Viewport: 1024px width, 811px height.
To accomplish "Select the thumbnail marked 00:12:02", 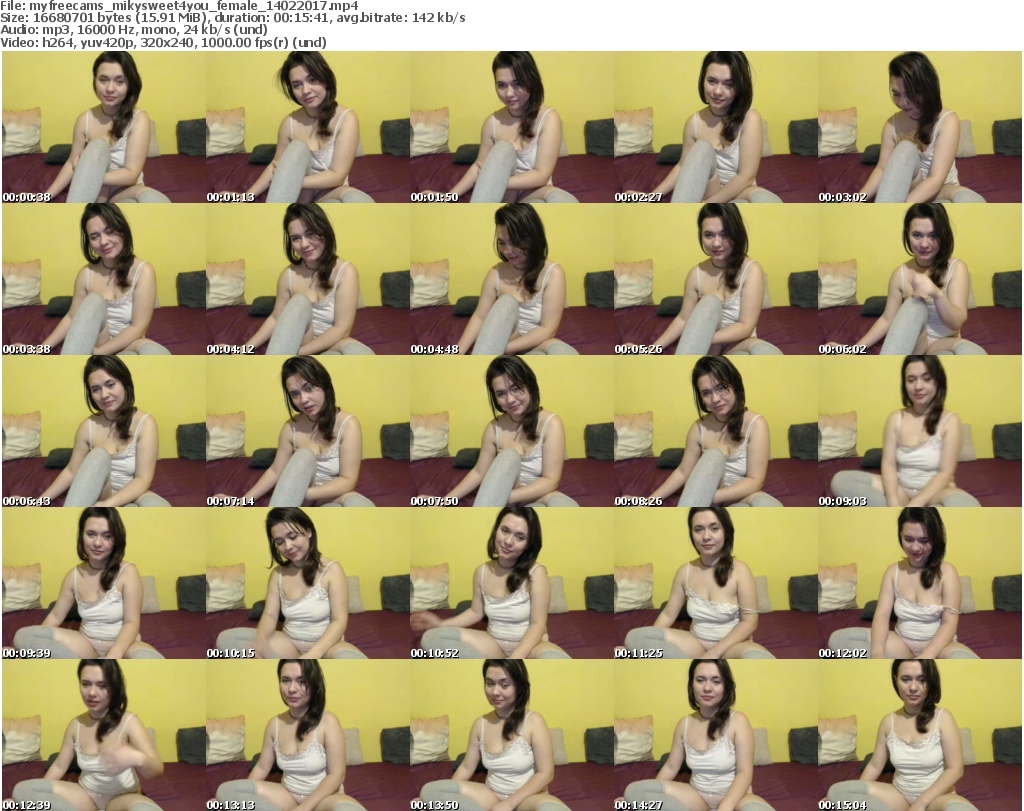I will pos(920,583).
